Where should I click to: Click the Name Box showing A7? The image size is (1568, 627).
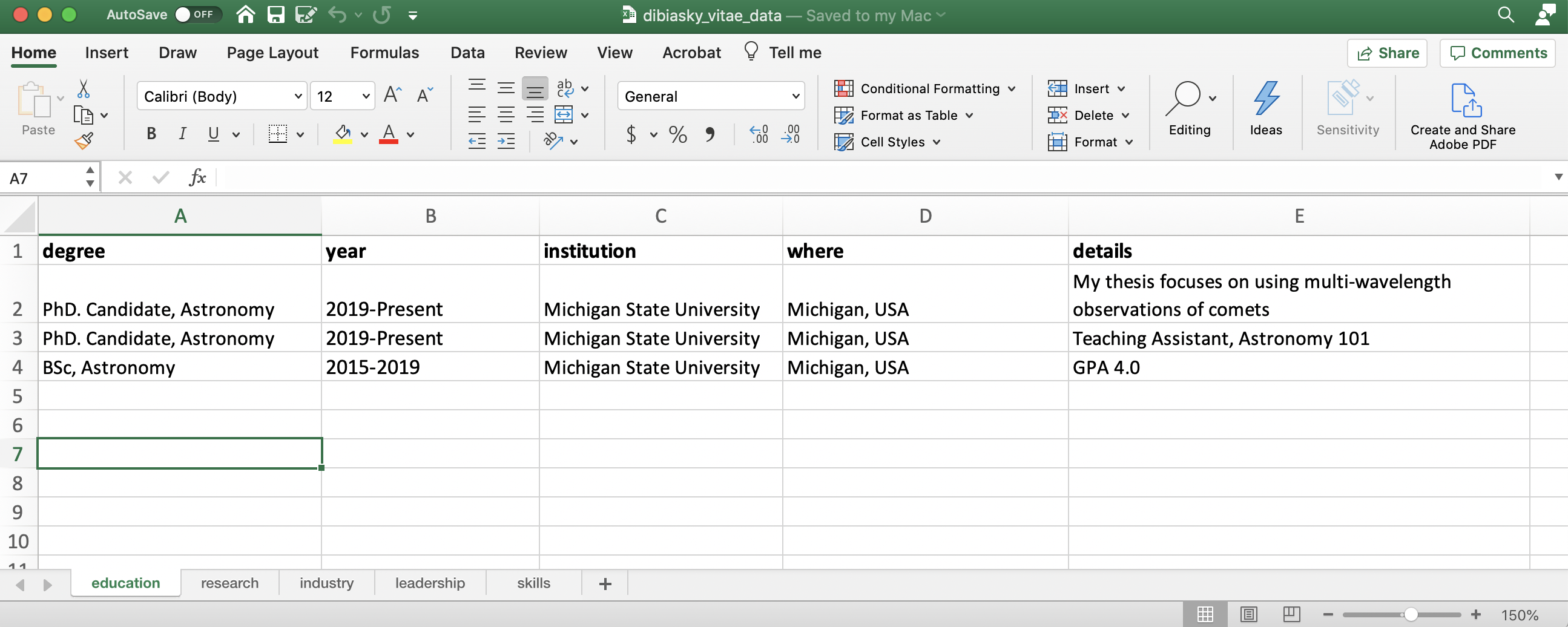tap(42, 179)
